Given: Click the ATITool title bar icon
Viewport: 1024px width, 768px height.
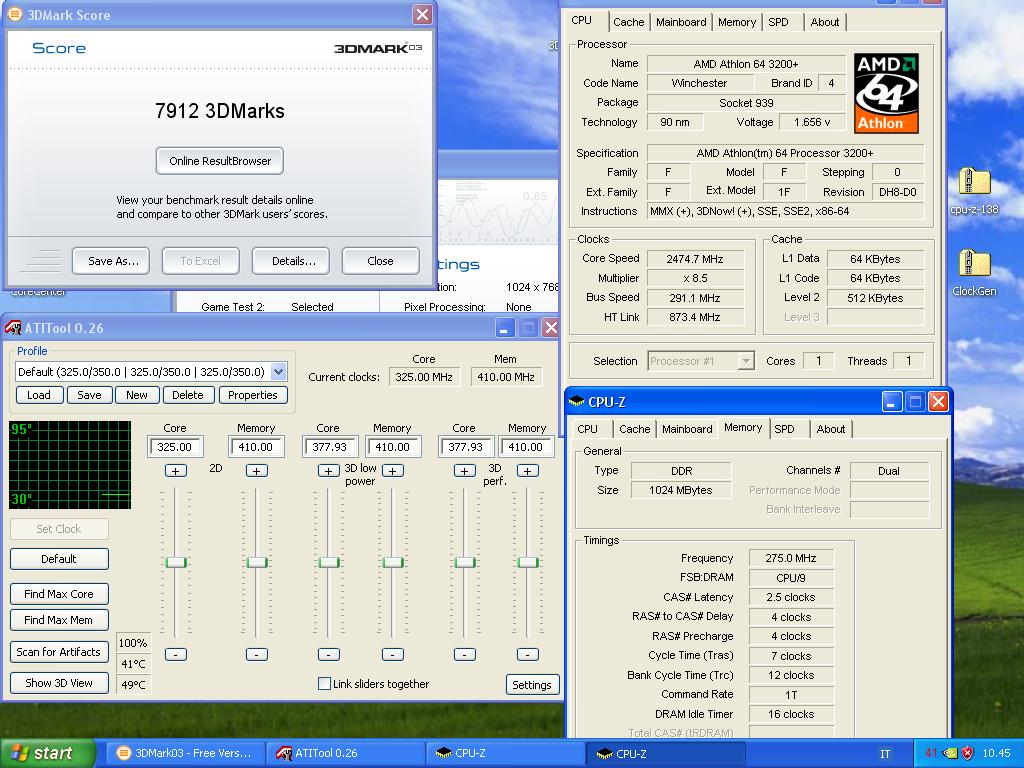Looking at the screenshot, I should click(x=13, y=328).
